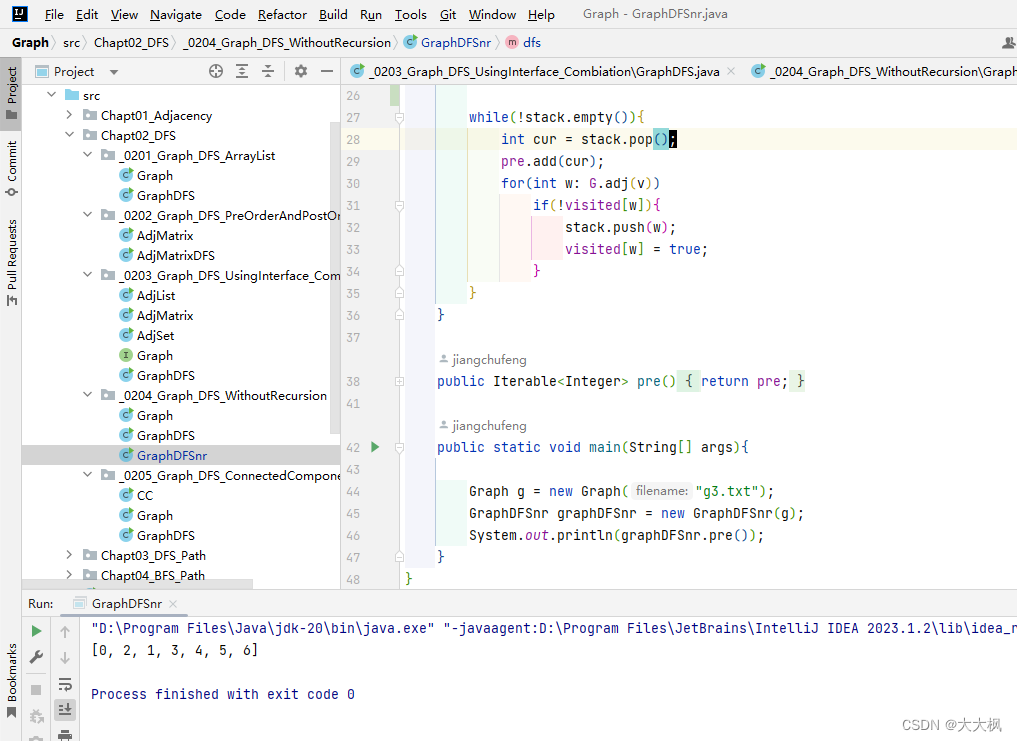Viewport: 1017px width, 741px height.
Task: Click dfs method breadcrumb
Action: 523,43
